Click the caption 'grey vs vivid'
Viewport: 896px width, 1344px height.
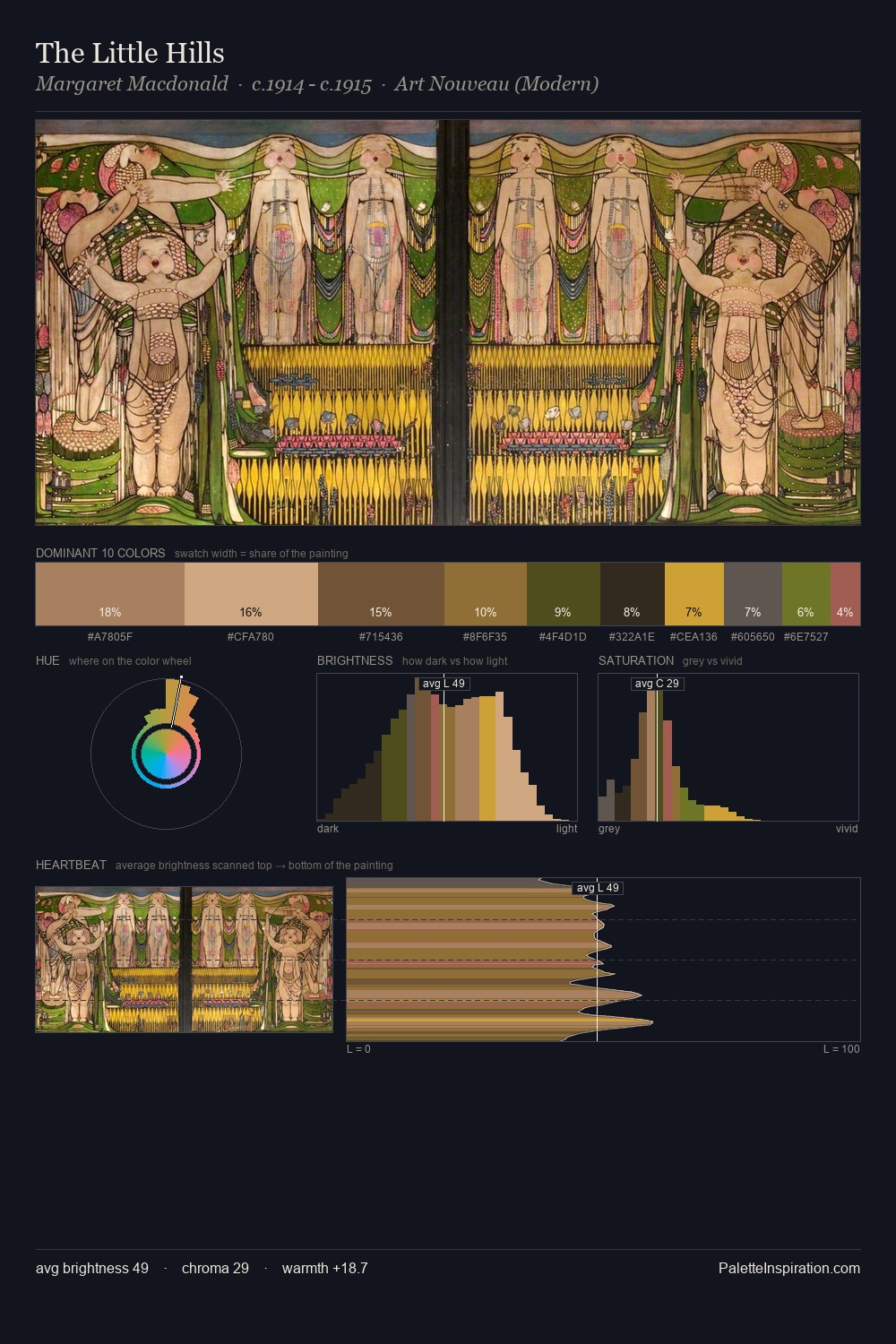pos(712,661)
